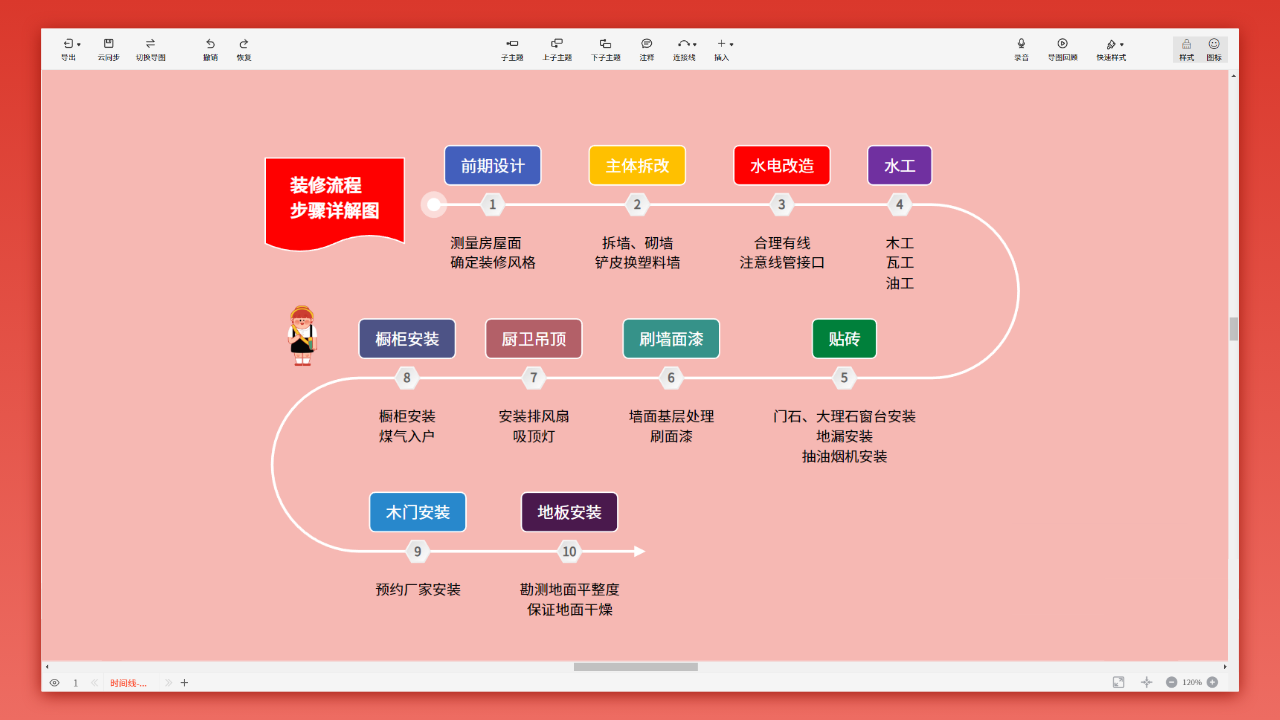Open the 插入 insert dropdown
This screenshot has width=1280, height=720.
(x=731, y=44)
